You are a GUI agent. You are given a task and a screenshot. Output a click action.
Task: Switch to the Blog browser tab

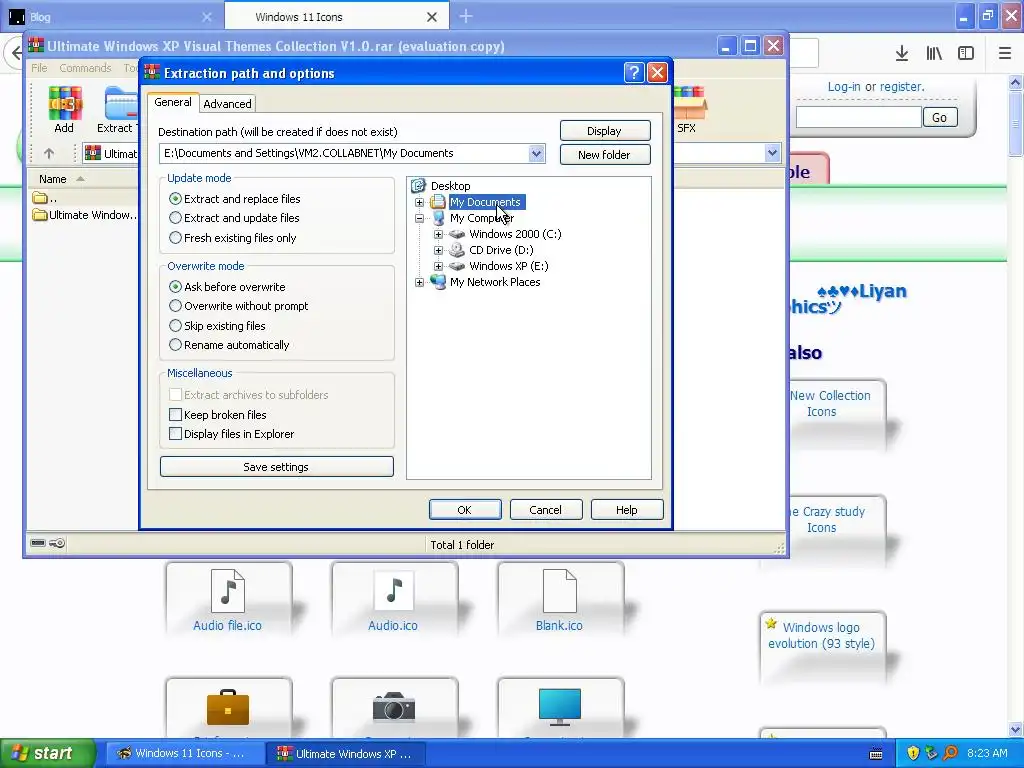pos(111,16)
